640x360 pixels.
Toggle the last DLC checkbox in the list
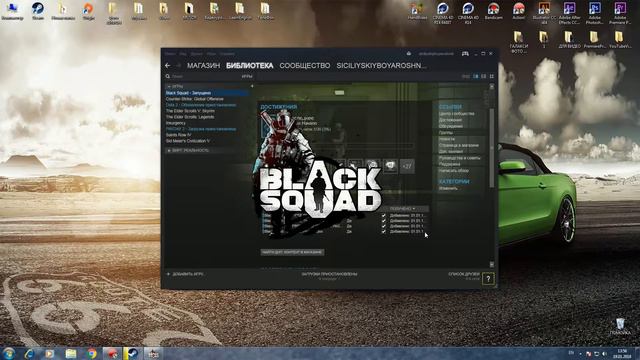pyautogui.click(x=384, y=231)
